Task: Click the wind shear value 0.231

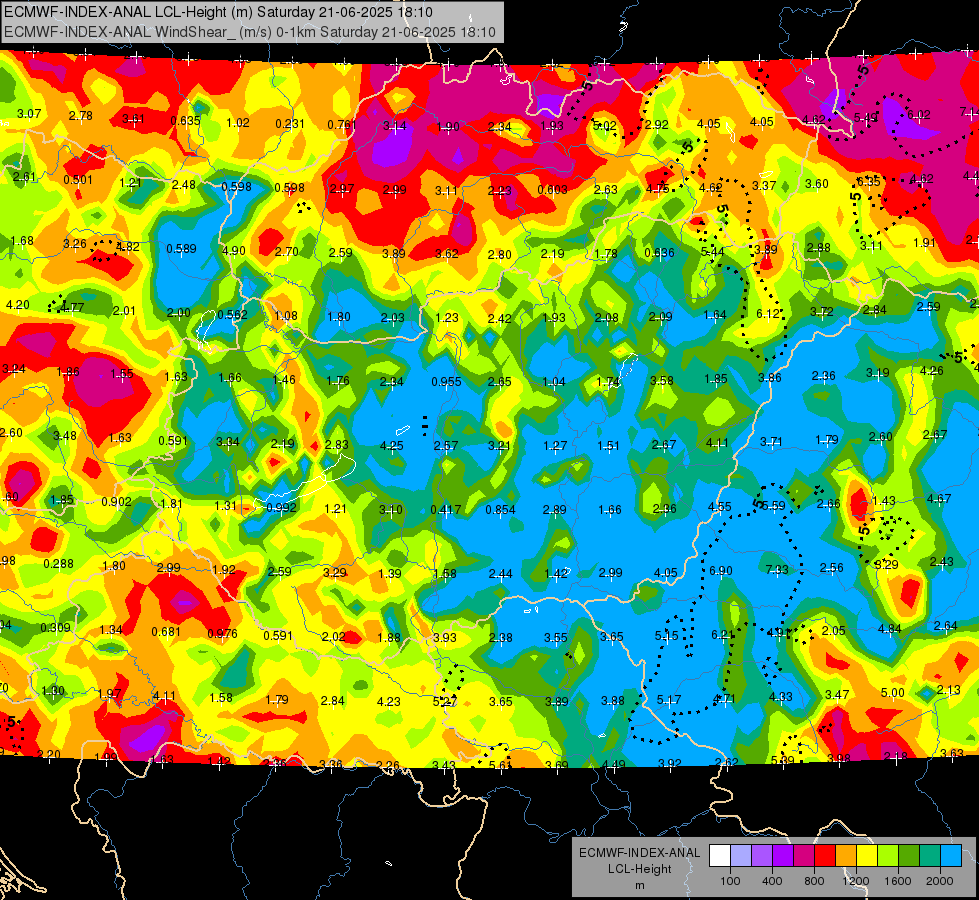Action: [x=290, y=124]
